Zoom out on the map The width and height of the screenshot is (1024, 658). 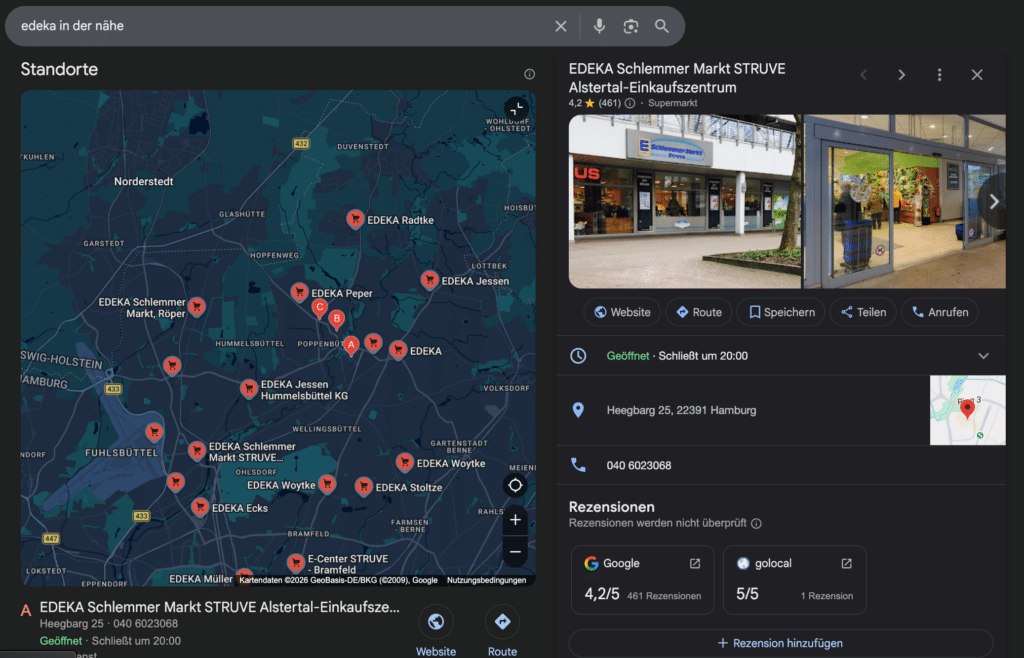coord(515,551)
